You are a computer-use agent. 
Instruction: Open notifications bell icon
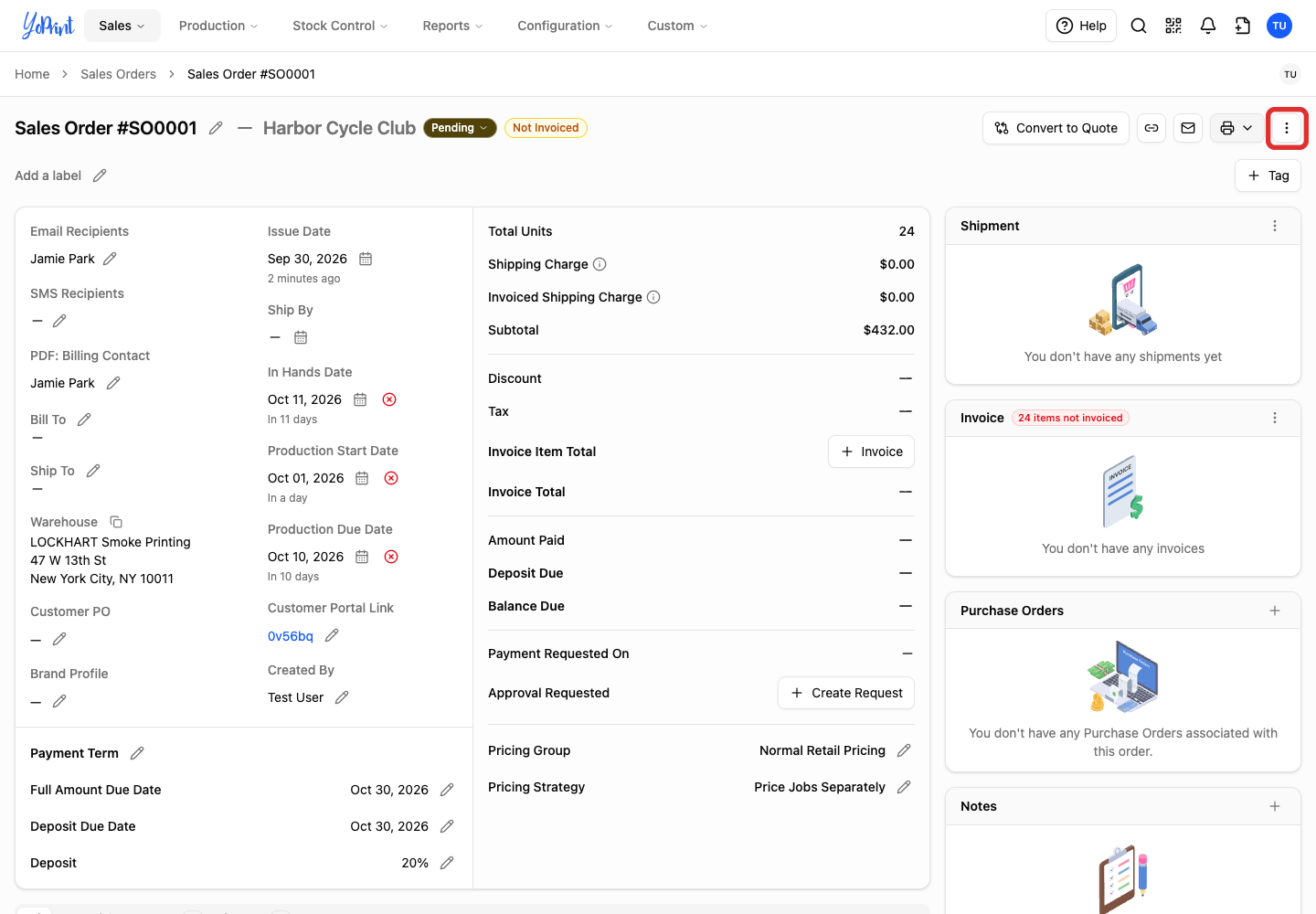click(1208, 26)
